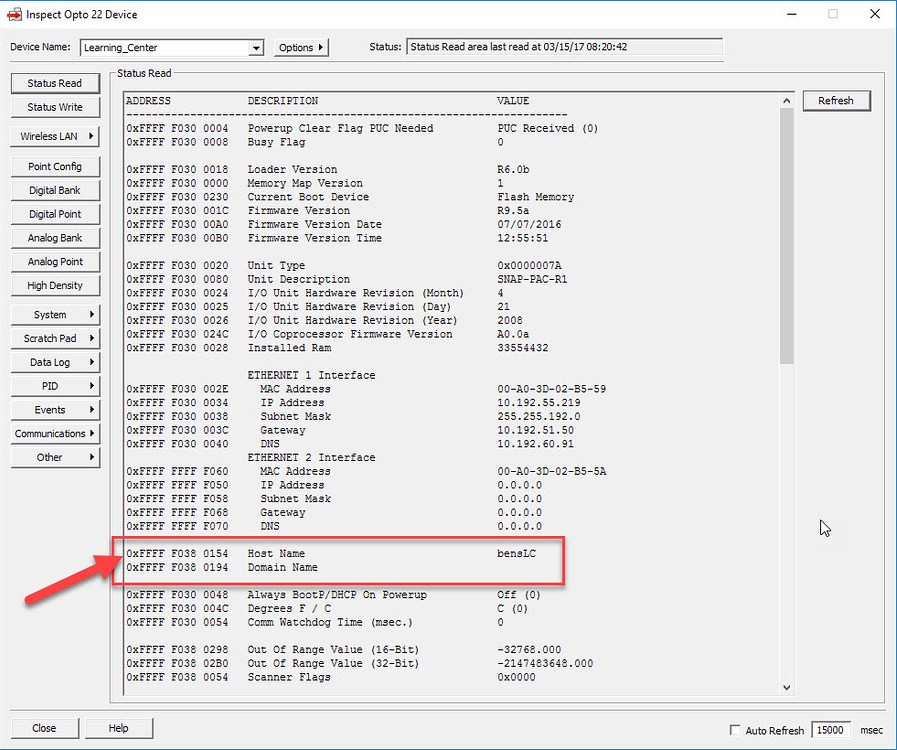
Task: Select Point Config
Action: [x=55, y=165]
